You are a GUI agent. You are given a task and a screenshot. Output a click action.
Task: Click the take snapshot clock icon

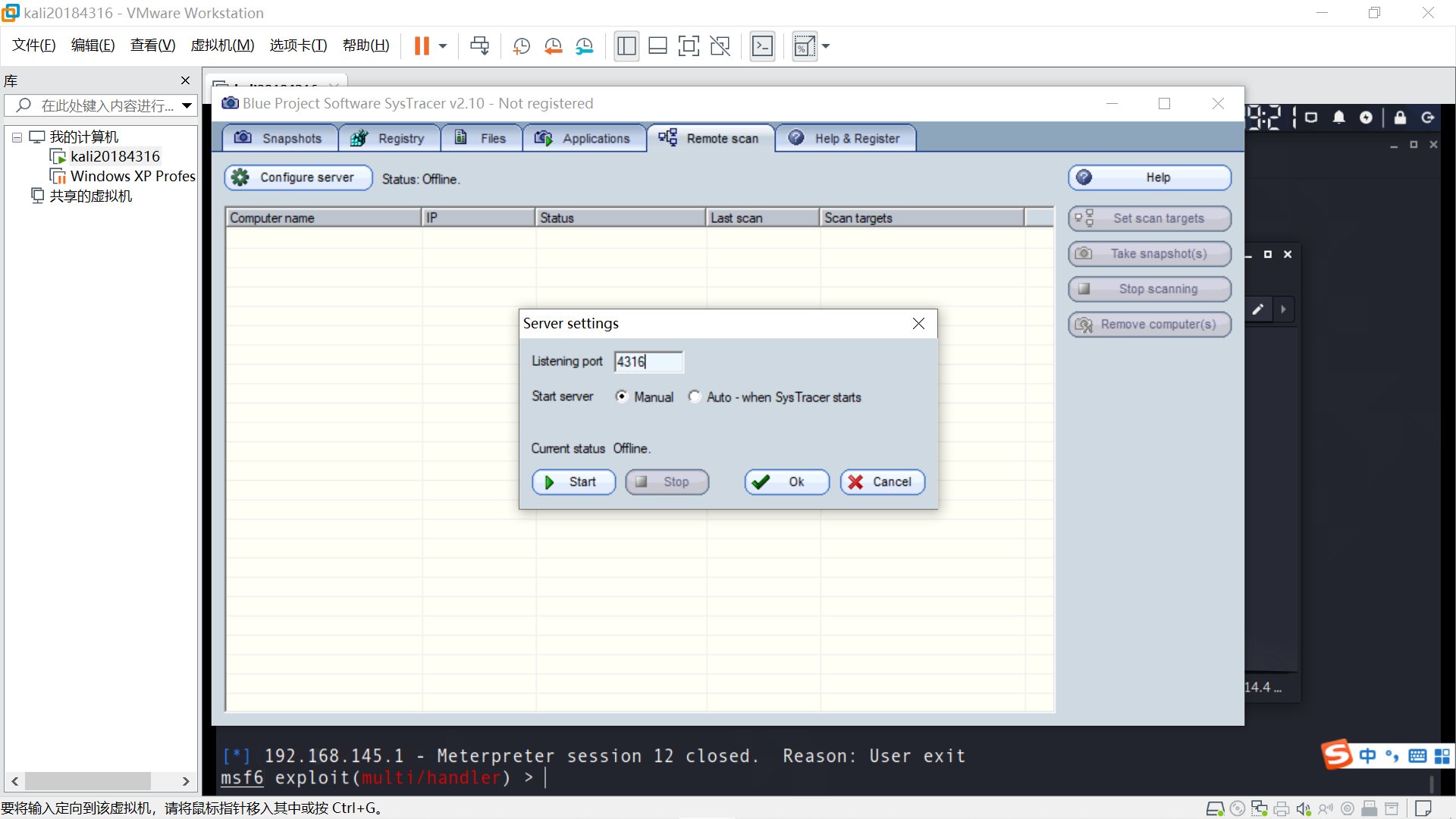521,46
